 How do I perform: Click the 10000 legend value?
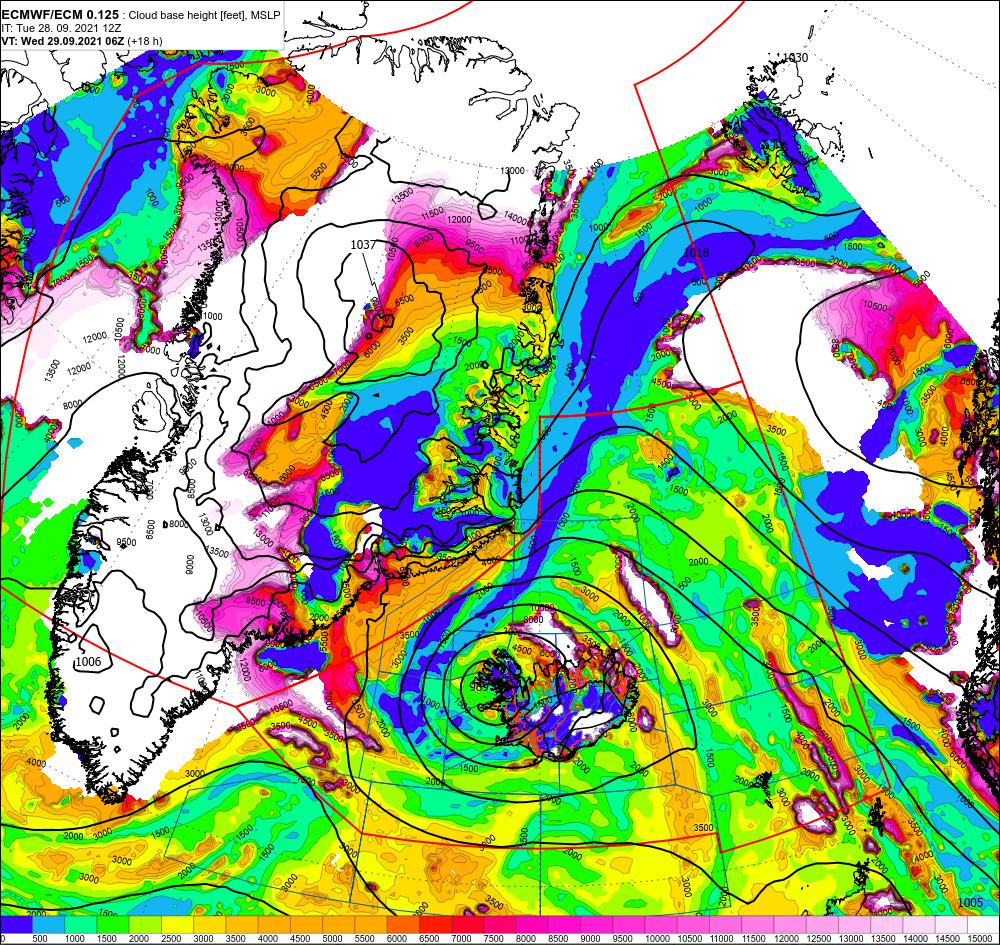(x=658, y=939)
